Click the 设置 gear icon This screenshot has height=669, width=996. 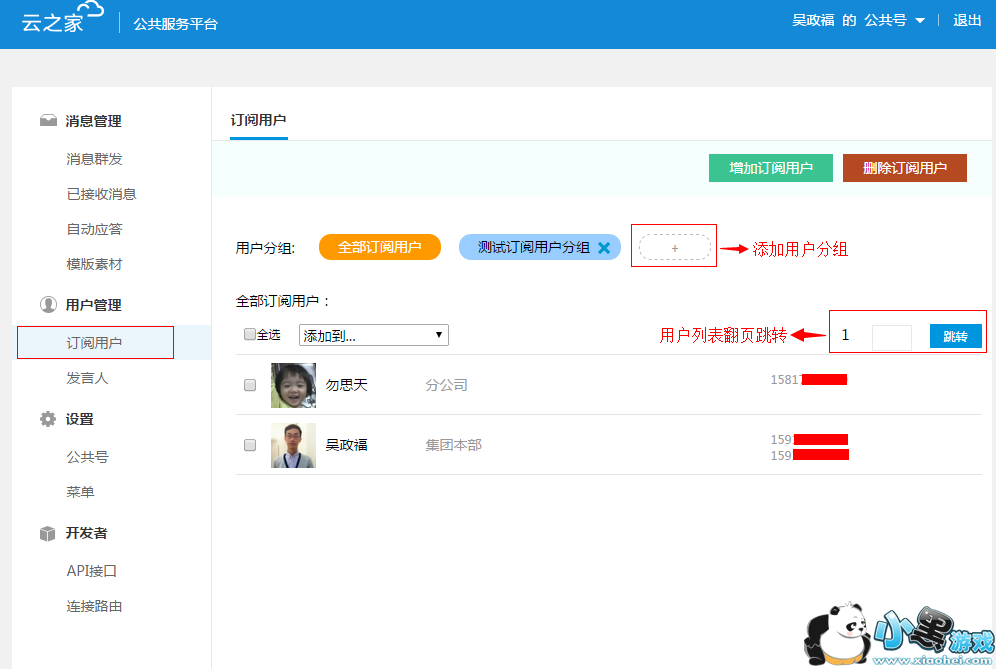48,419
